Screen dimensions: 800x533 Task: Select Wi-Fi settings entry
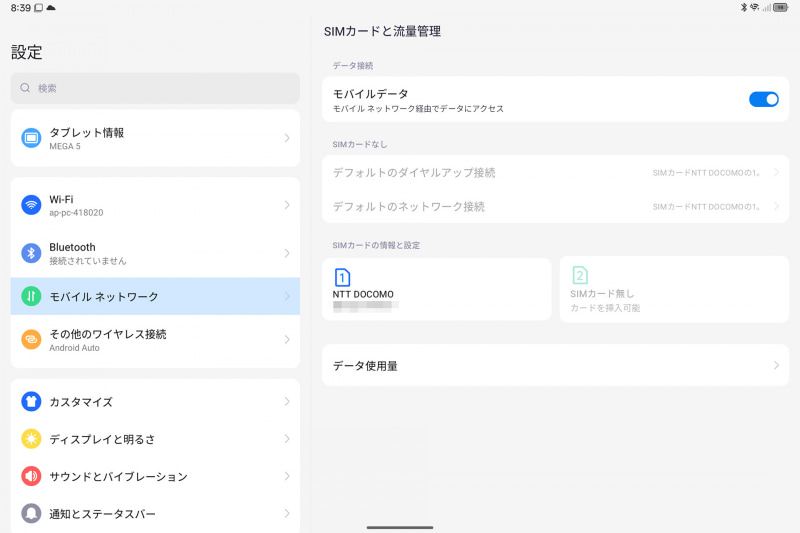tap(155, 205)
